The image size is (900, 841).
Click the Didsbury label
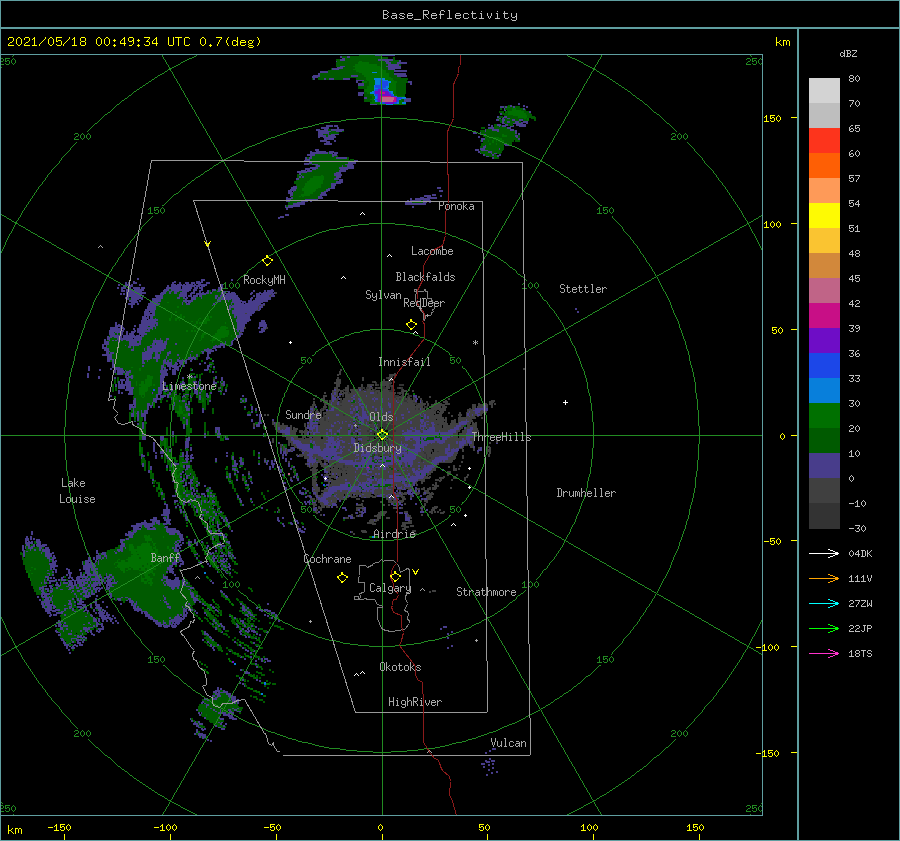coord(377,448)
